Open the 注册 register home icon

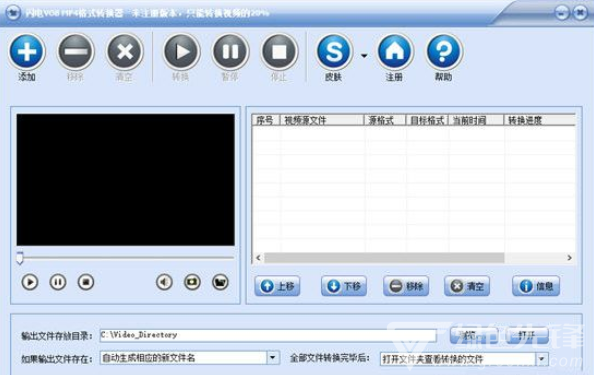coord(394,52)
